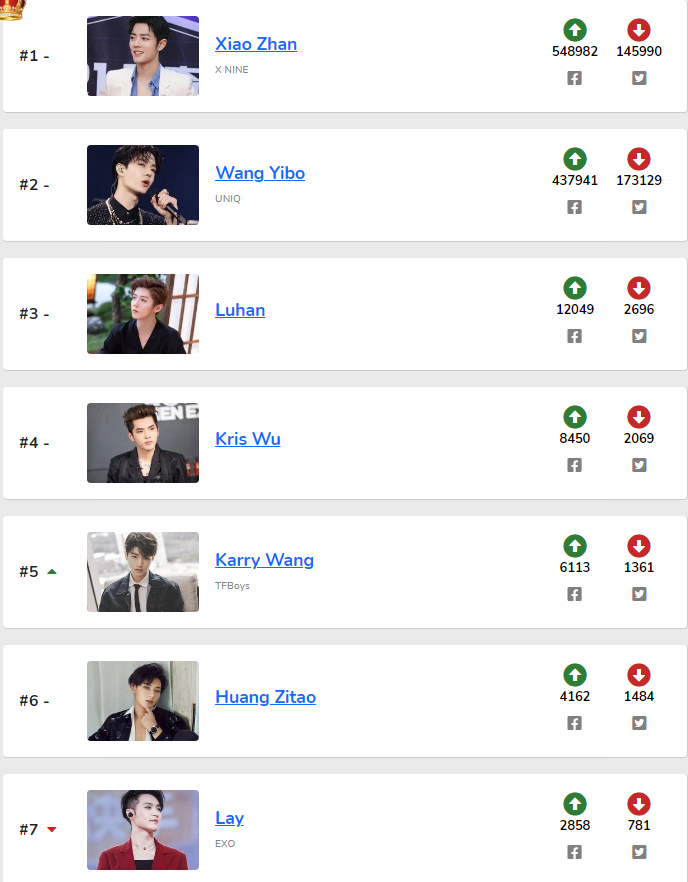Share Lay on Facebook
Screen dimensions: 688x882
click(575, 852)
